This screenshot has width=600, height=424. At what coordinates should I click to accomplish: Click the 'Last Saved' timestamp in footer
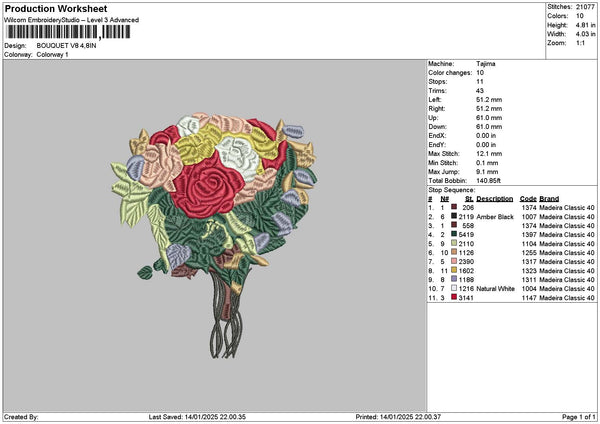pyautogui.click(x=197, y=417)
